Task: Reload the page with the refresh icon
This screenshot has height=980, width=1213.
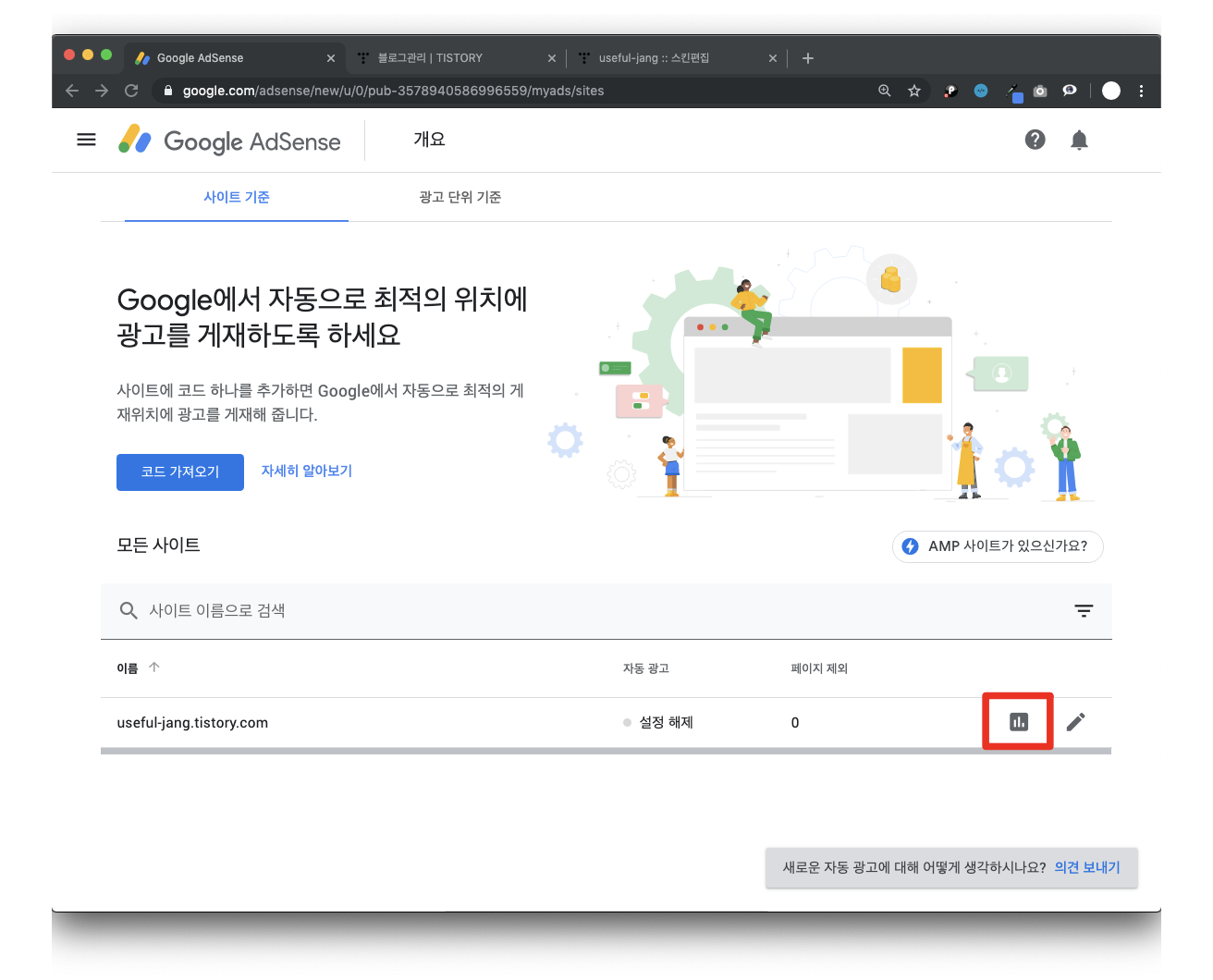Action: click(x=131, y=91)
